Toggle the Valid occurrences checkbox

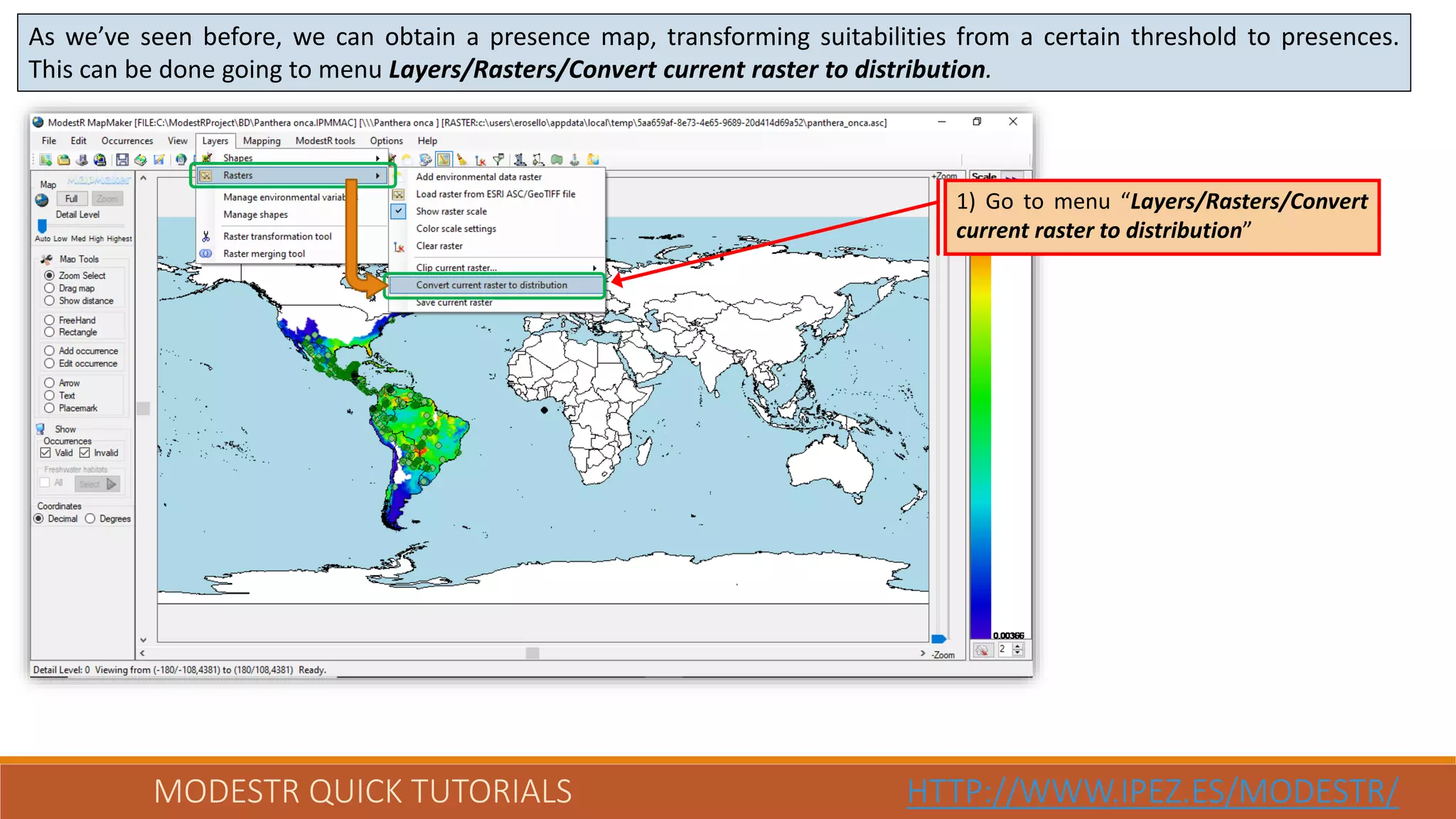(x=45, y=453)
